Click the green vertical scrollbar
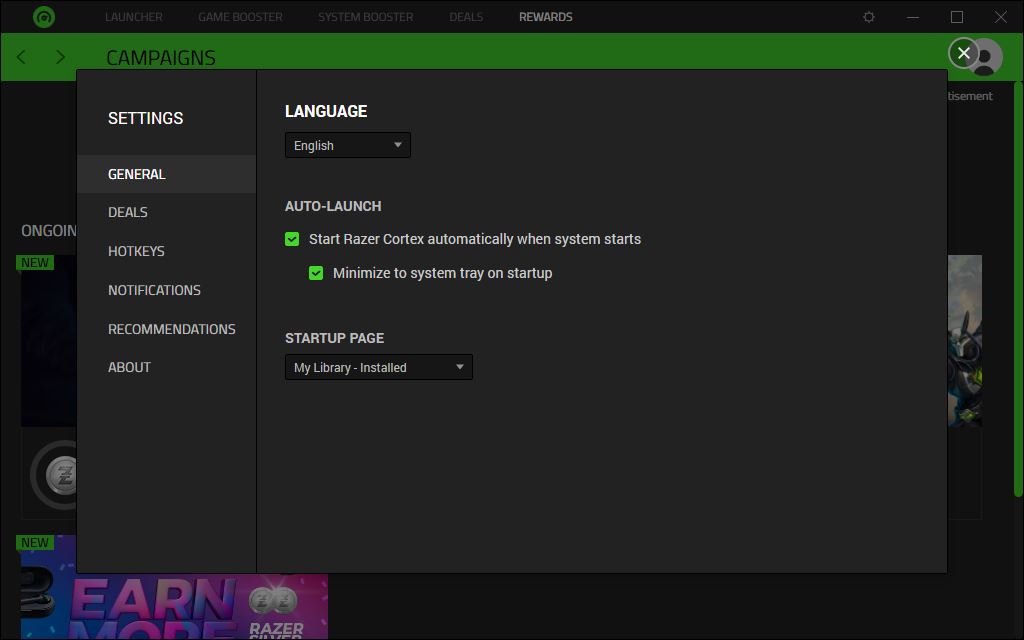The width and height of the screenshot is (1024, 640). (x=1017, y=287)
